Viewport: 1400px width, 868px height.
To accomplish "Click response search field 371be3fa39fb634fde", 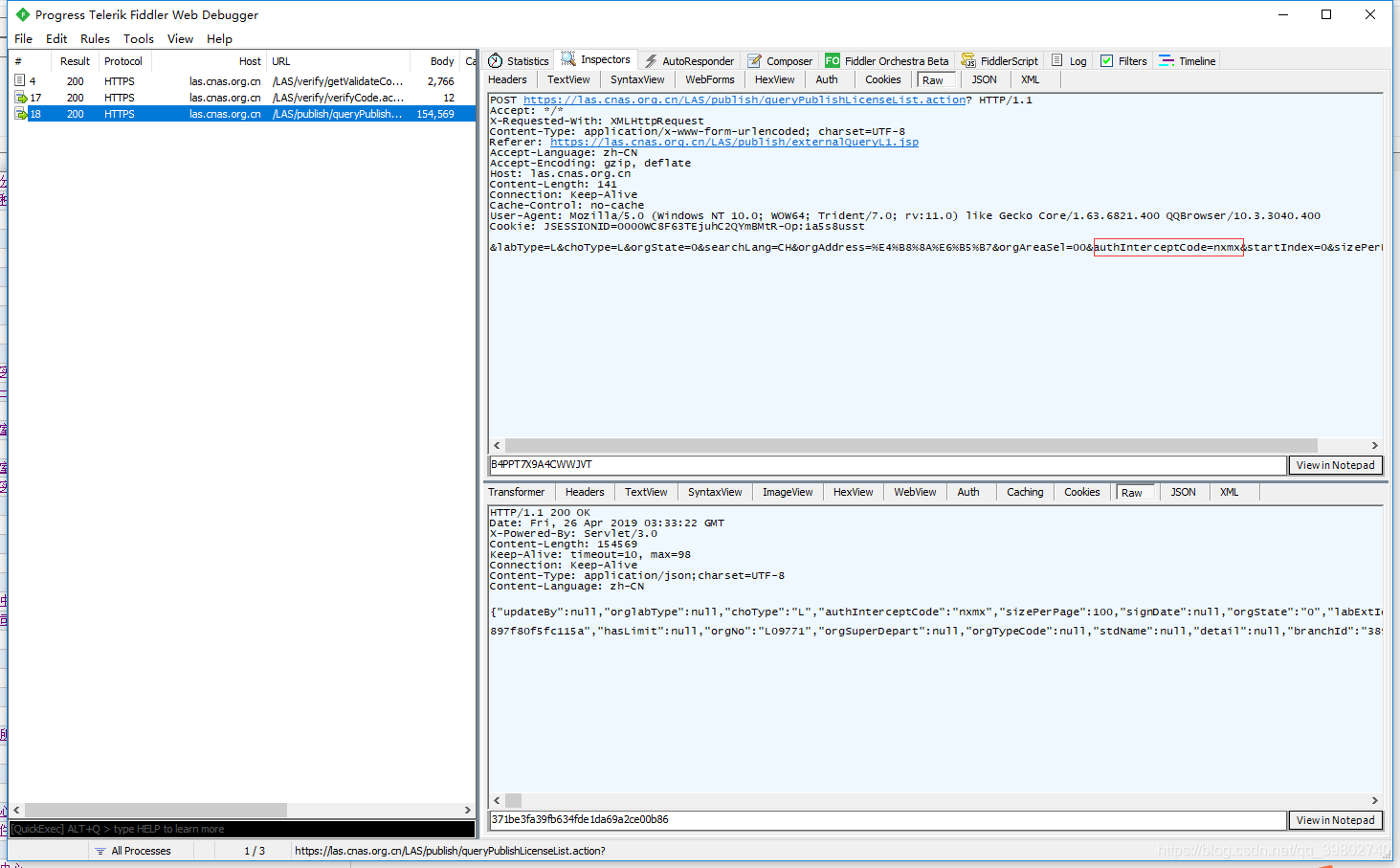I will point(887,820).
